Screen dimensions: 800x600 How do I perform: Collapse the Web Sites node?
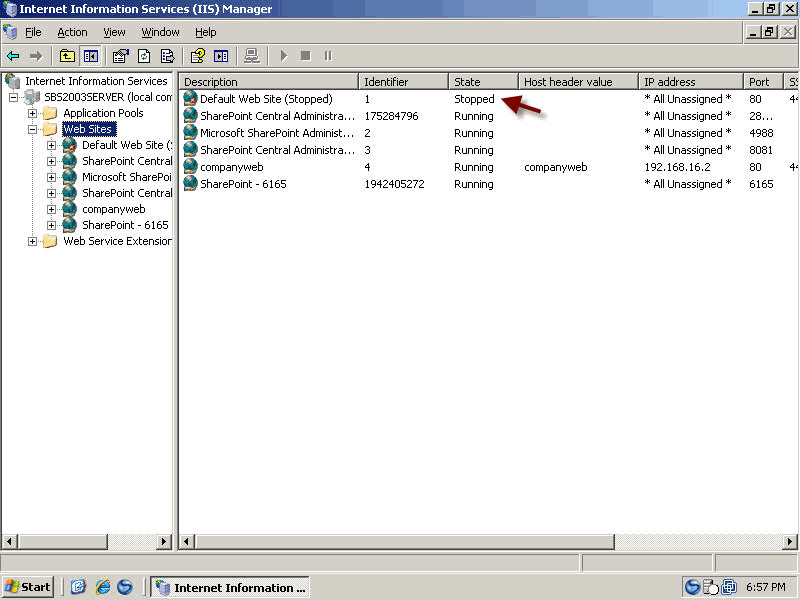32,129
